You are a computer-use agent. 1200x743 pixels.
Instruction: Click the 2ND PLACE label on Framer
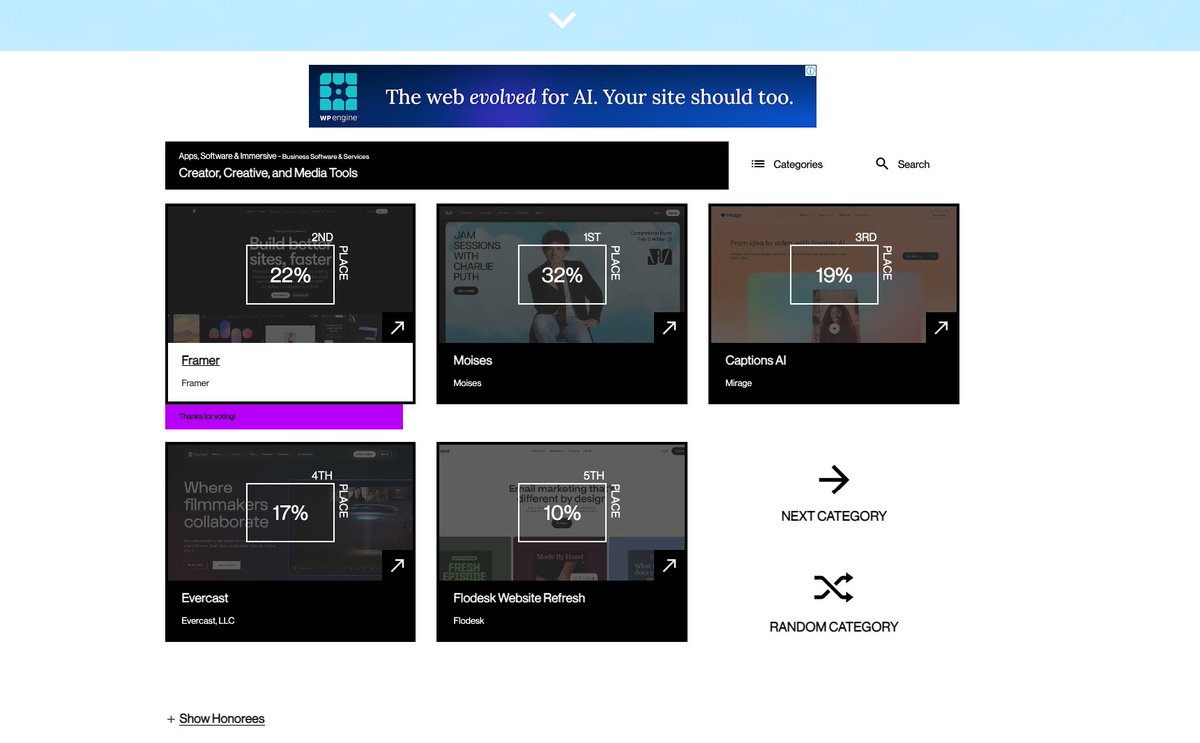point(330,257)
